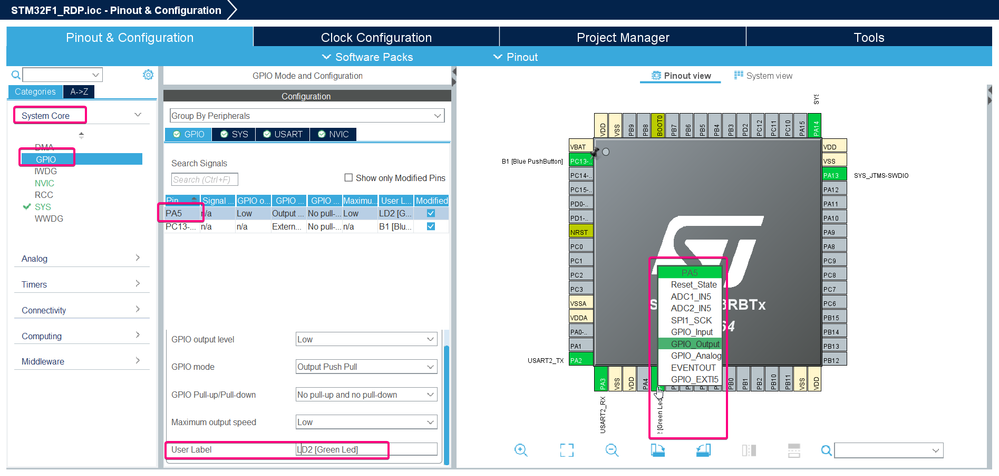Screen dimensions: 999x476
Task: Select Reset_State in PA5 popup menu
Action: 691,284
